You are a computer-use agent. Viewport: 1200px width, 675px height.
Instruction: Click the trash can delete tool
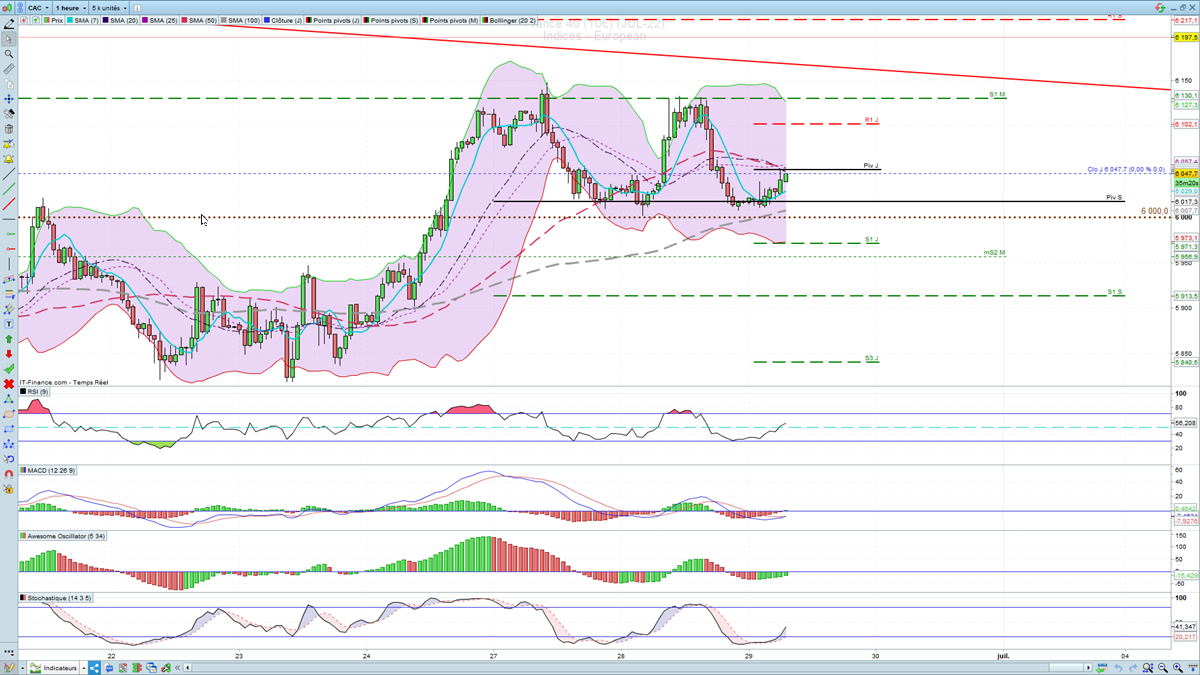pyautogui.click(x=9, y=128)
